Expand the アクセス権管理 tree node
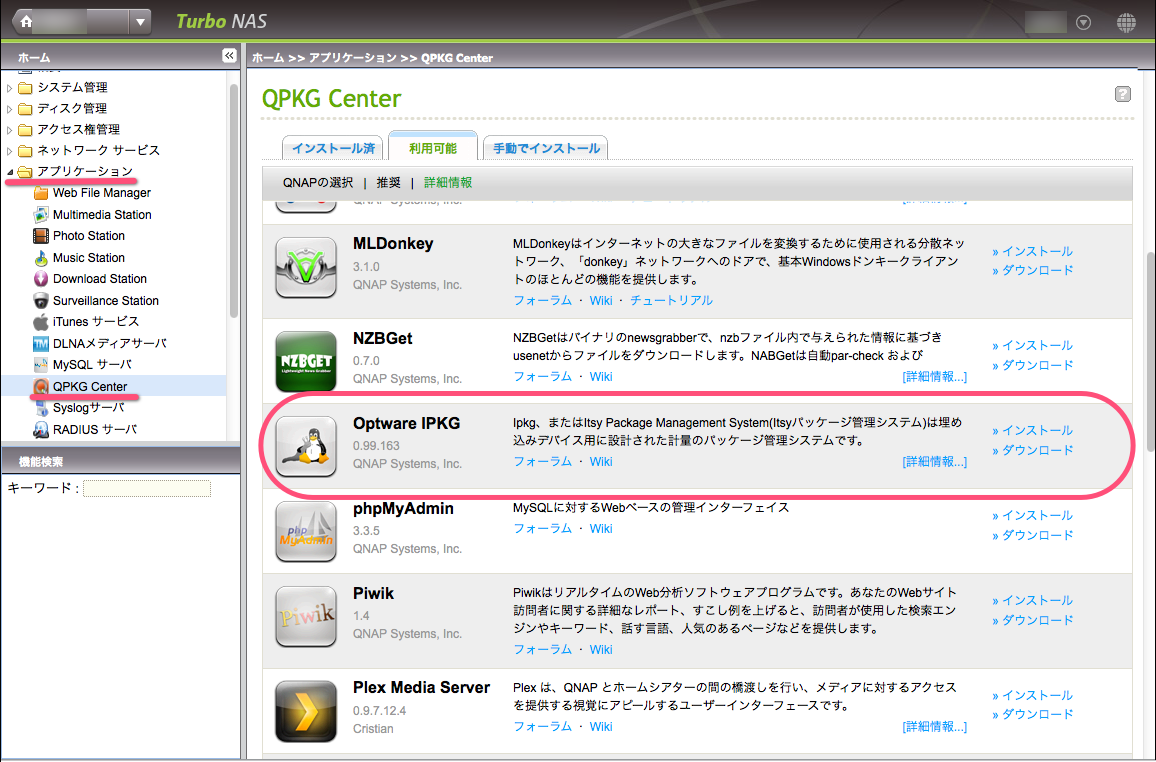The image size is (1156, 762). click(10, 130)
